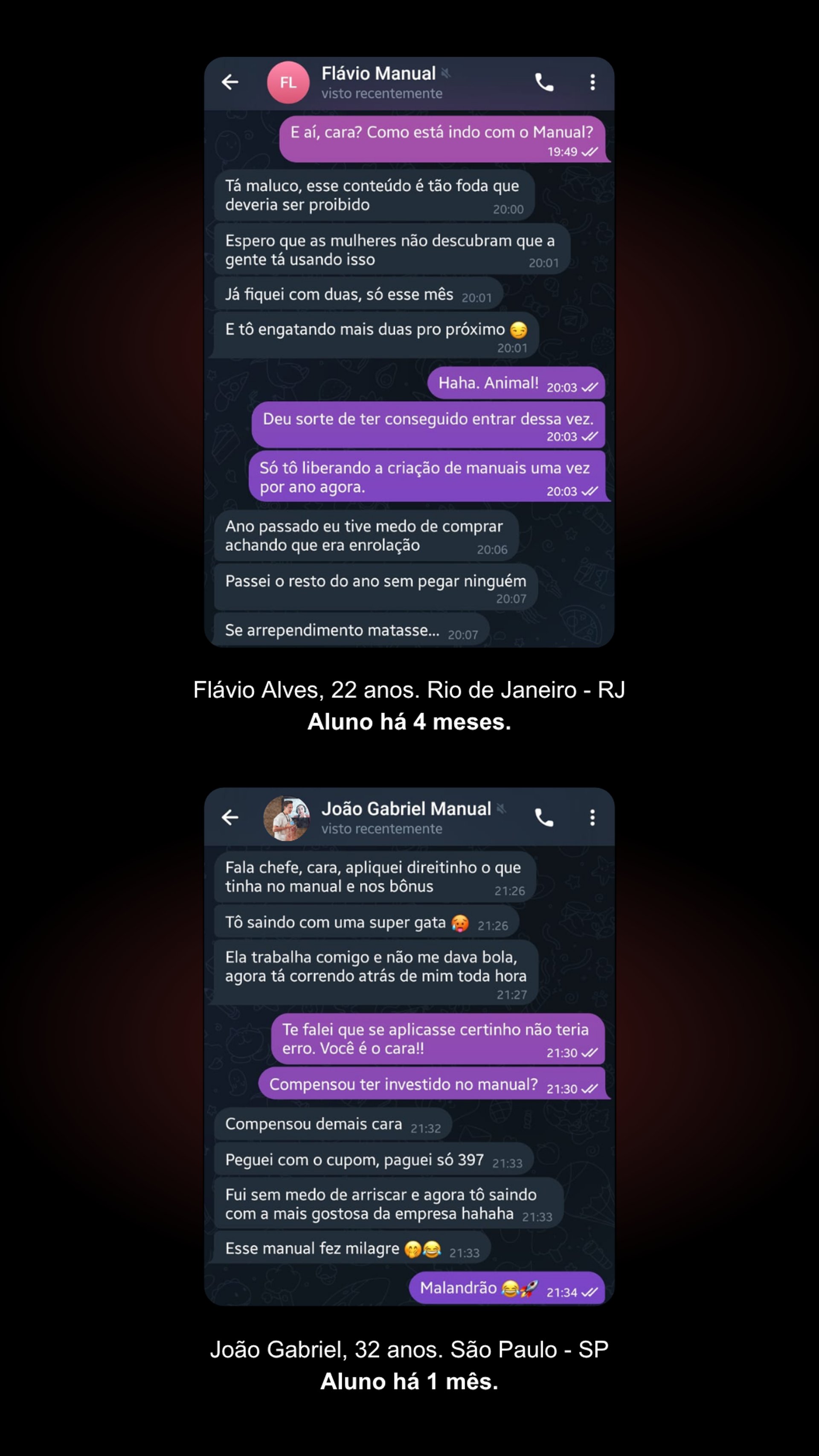Tap 'Compensou ter investido no manual?' message
The width and height of the screenshot is (819, 1456).
pos(432,1084)
